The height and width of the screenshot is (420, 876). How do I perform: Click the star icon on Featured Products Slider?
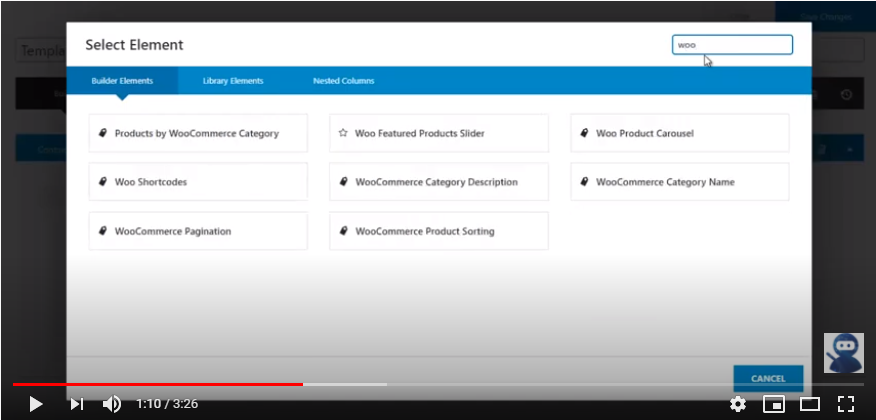tap(343, 133)
